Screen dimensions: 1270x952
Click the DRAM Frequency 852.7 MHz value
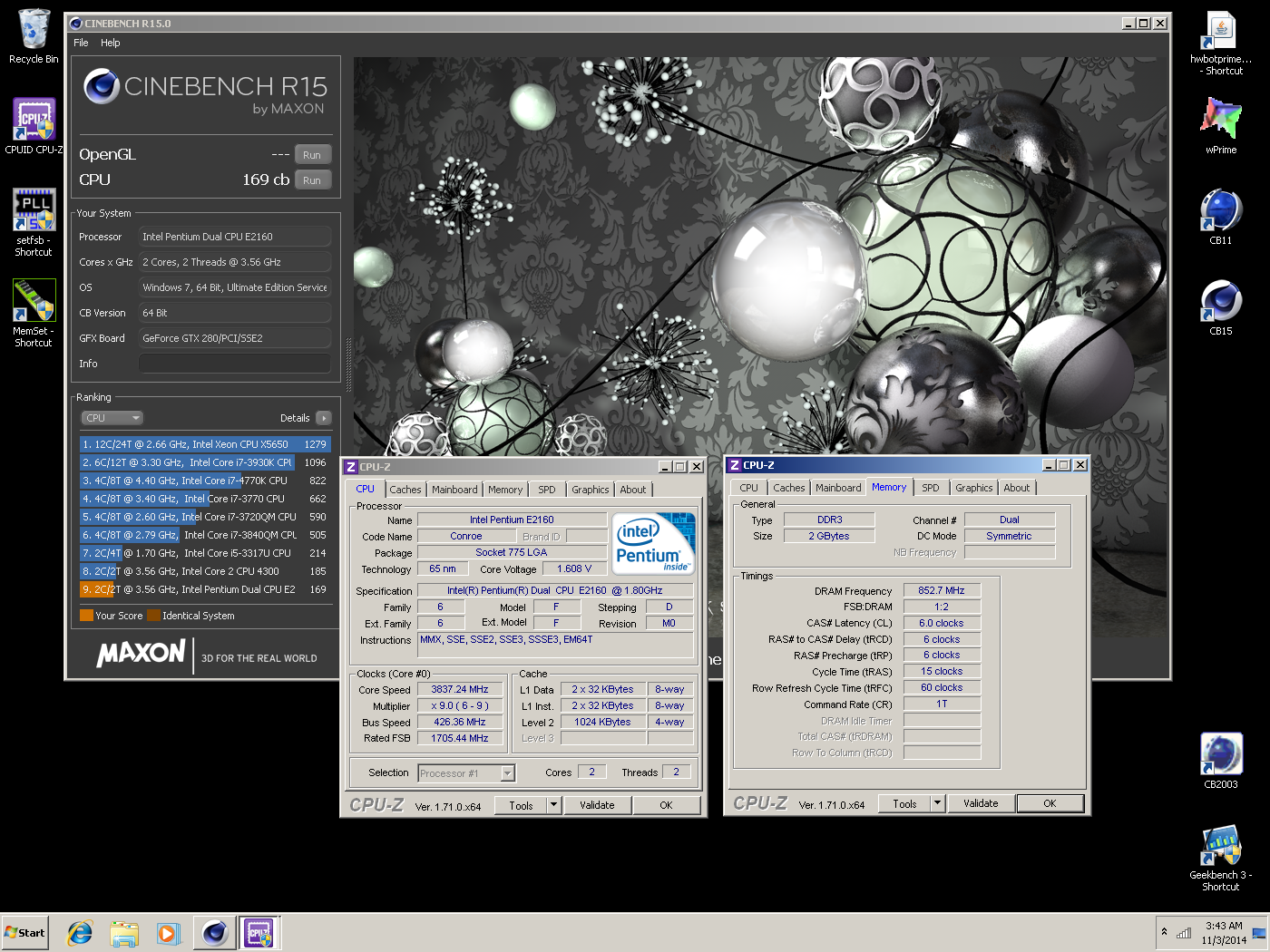click(x=942, y=590)
